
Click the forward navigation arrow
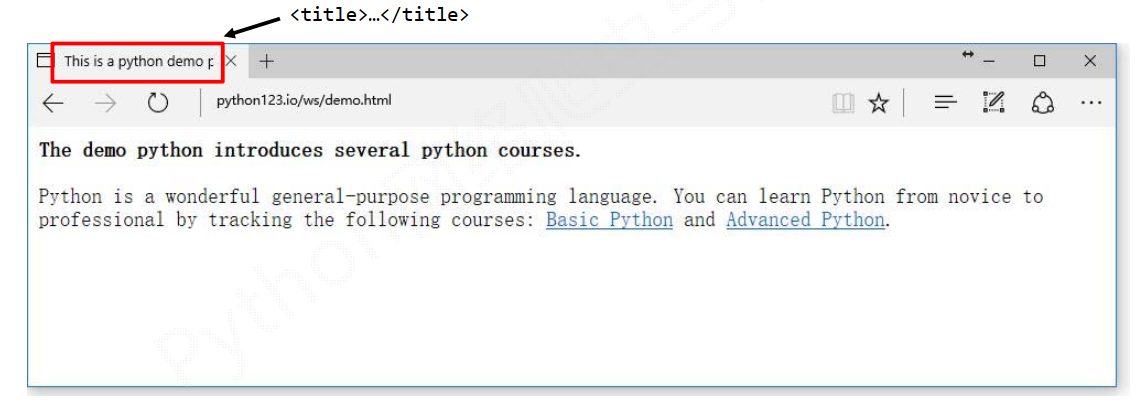tap(106, 104)
